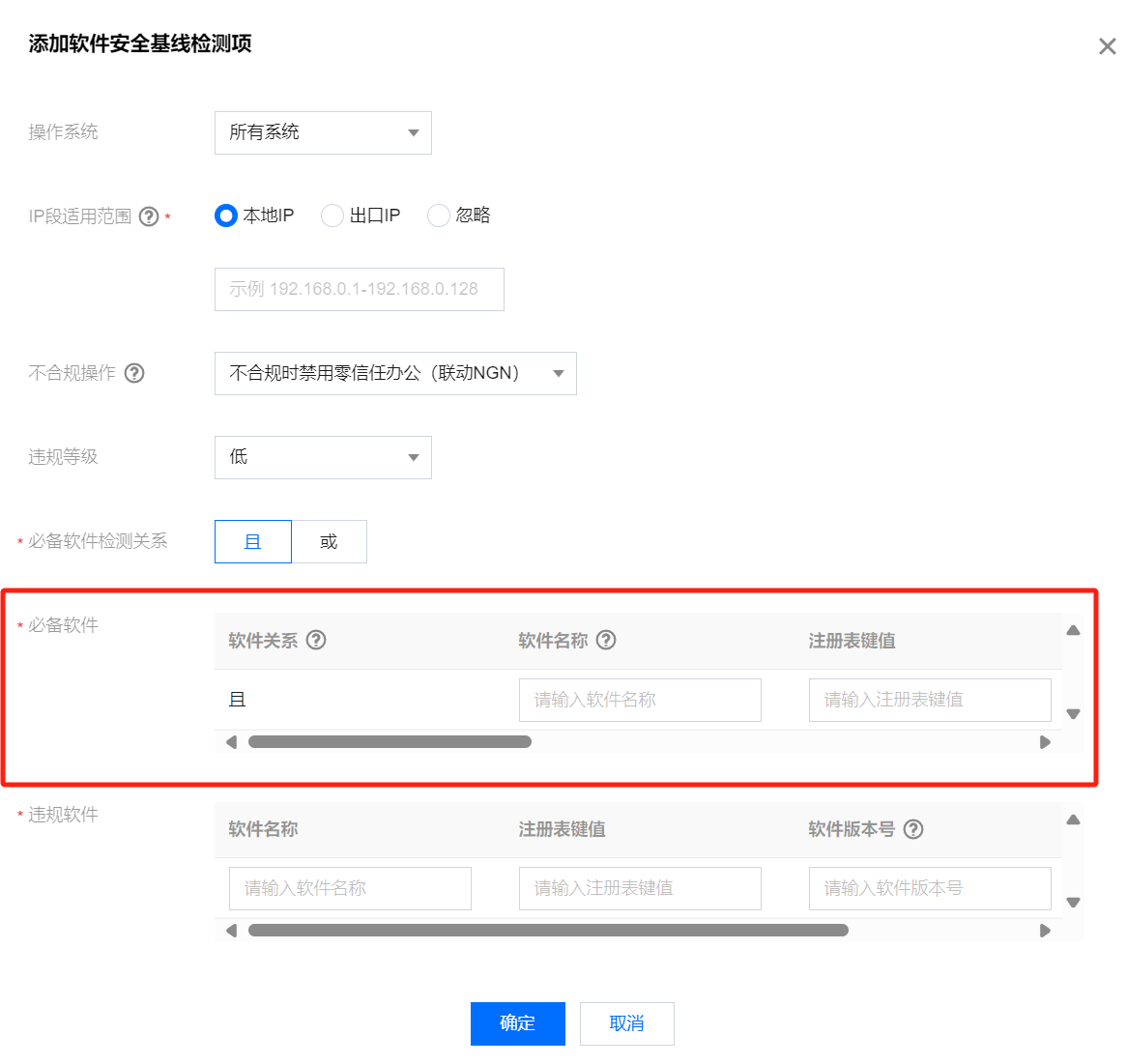The width and height of the screenshot is (1126, 1064).
Task: Click left arrow of 必备软件 horizontal scrollbar
Action: coord(231,741)
